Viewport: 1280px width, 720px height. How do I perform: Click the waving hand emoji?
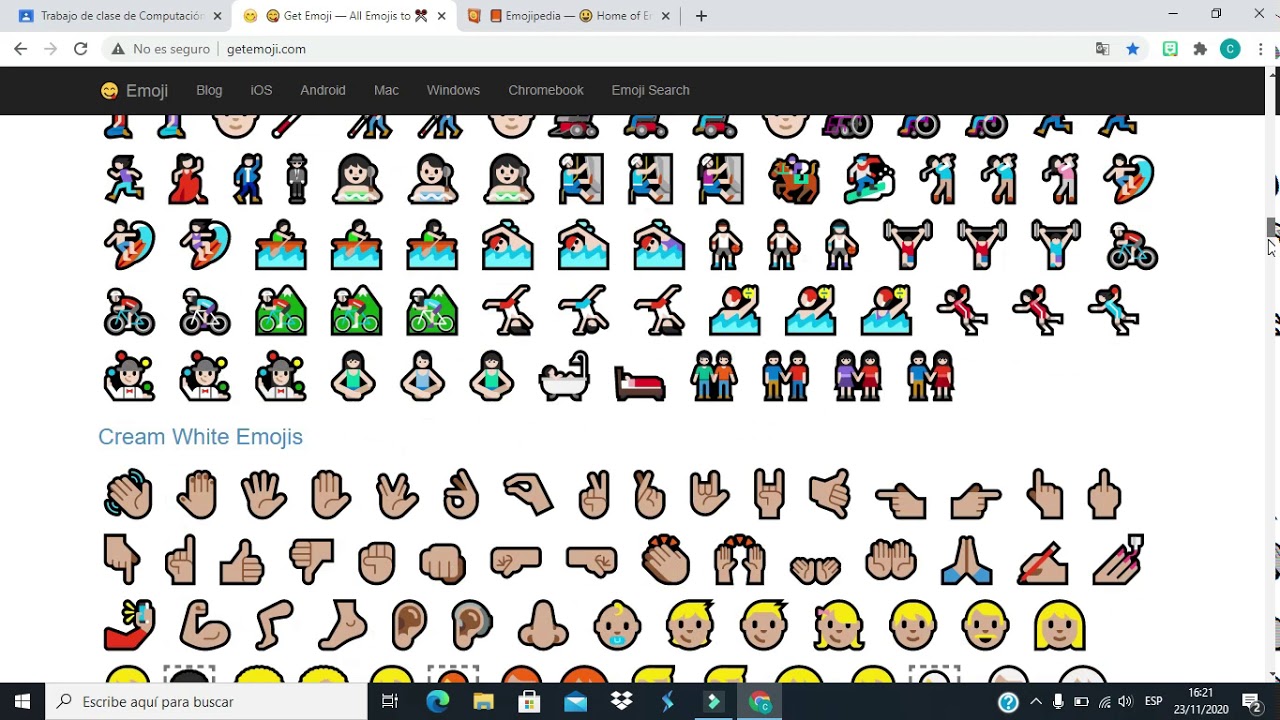point(129,494)
